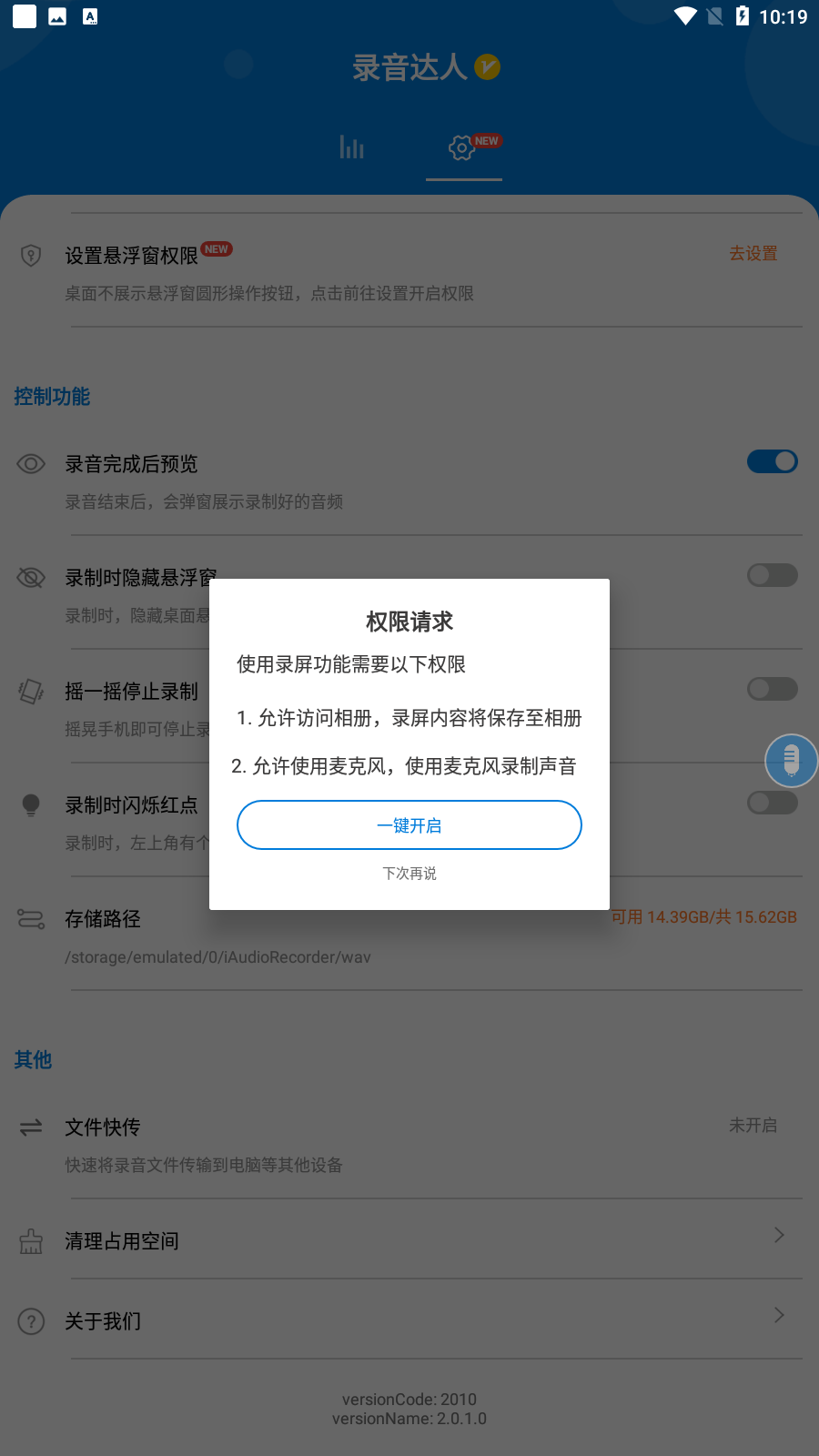Tap the storage path icon beside 存储路径
This screenshot has width=819, height=1456.
(31, 919)
